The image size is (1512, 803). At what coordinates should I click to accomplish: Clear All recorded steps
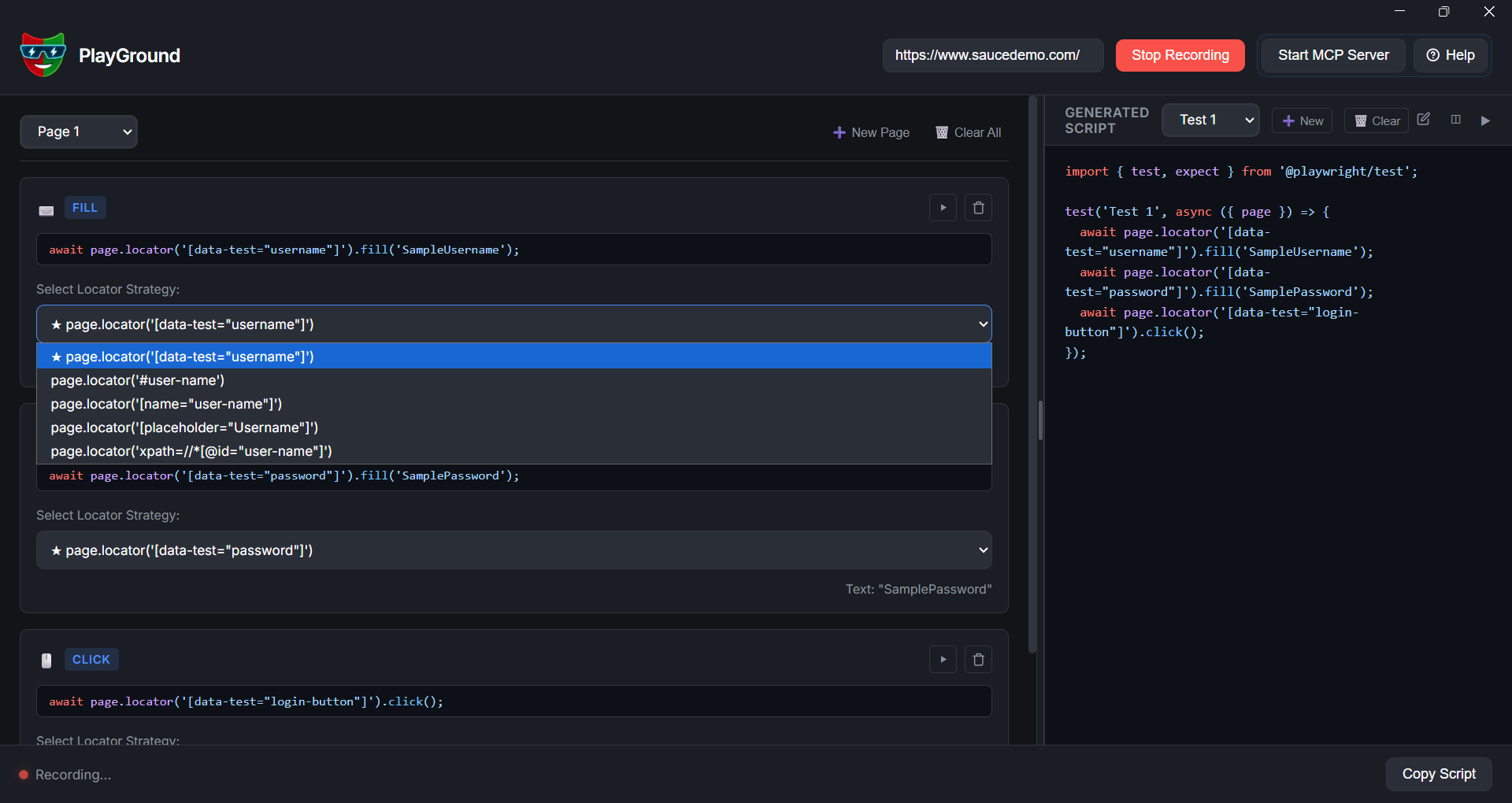[968, 132]
